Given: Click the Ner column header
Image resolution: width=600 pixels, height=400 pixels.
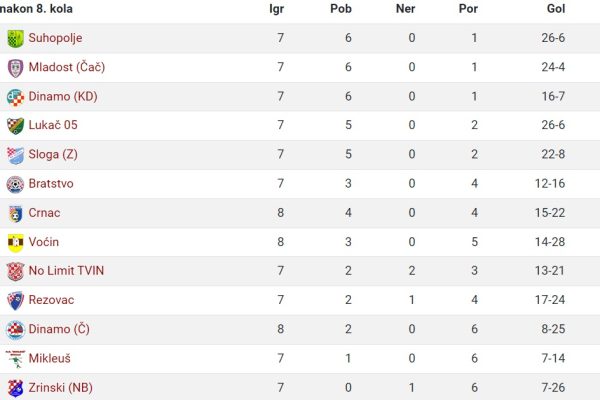Looking at the screenshot, I should coord(405,8).
